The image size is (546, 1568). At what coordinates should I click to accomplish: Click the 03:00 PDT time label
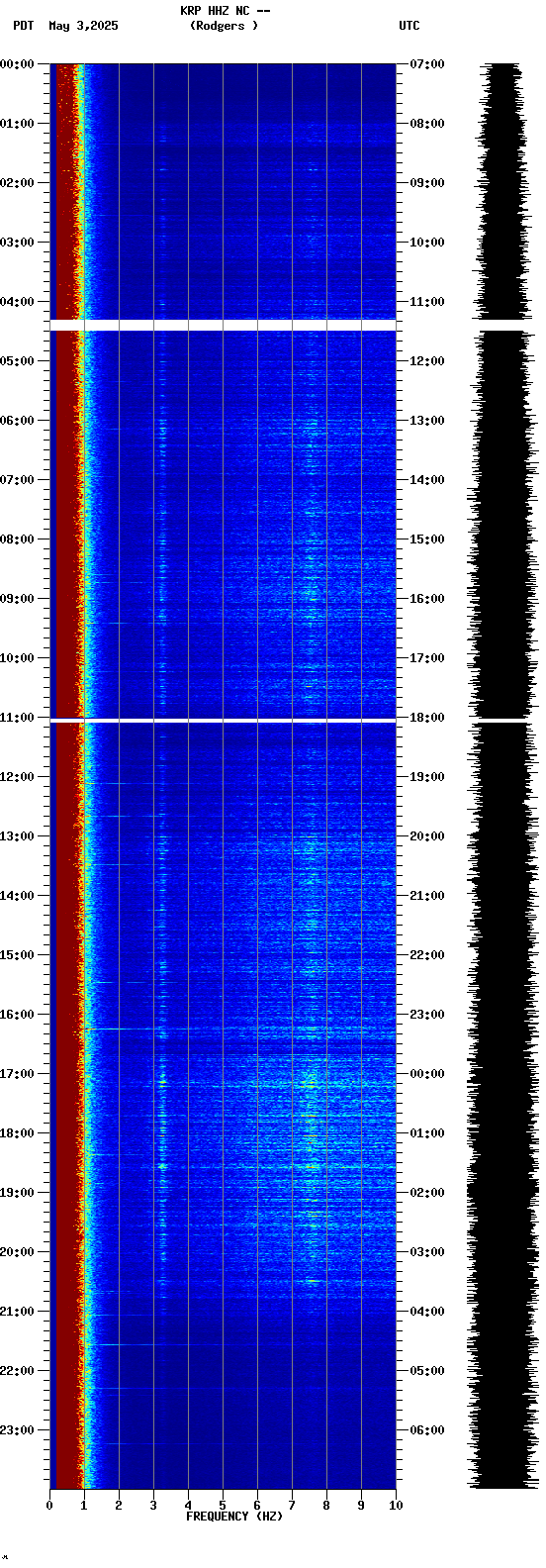(x=18, y=243)
